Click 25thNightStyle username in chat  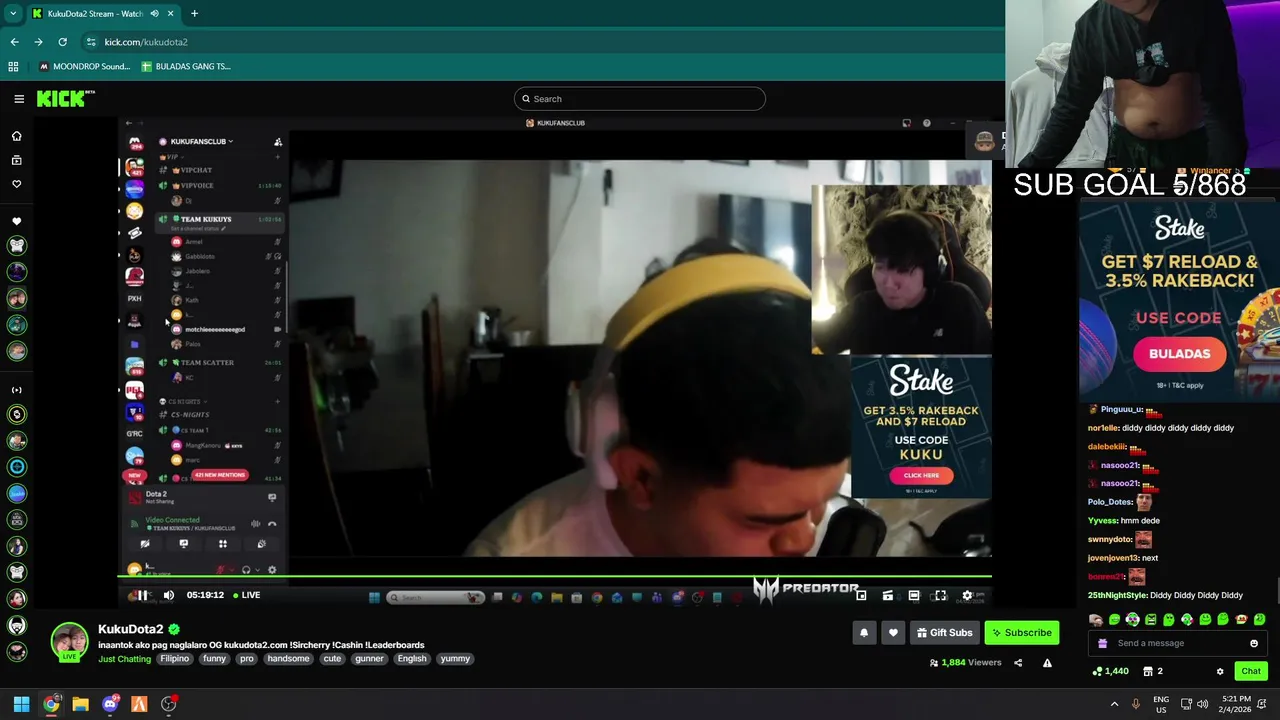1117,595
